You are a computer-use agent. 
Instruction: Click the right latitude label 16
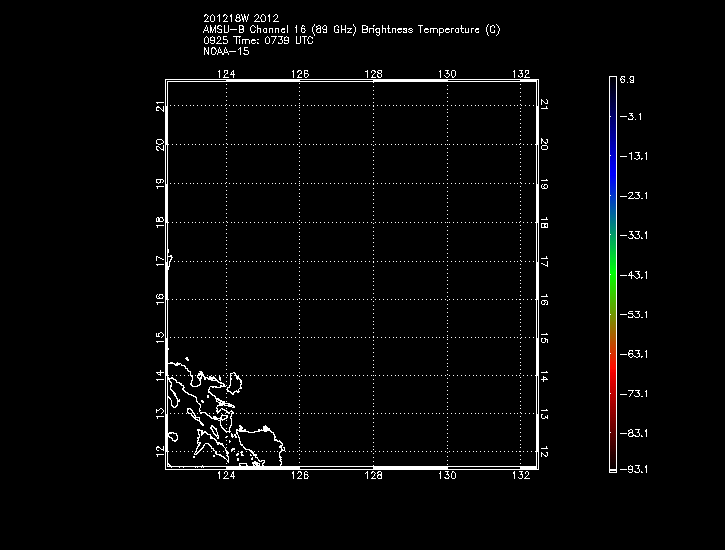[544, 300]
